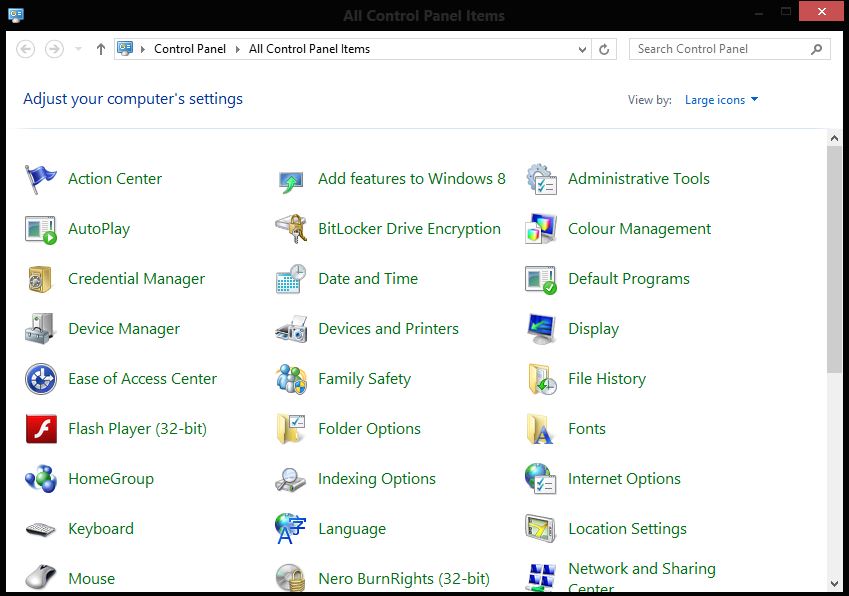Viewport: 849px width, 596px height.
Task: Open the recent locations dropdown arrow
Action: click(x=79, y=49)
